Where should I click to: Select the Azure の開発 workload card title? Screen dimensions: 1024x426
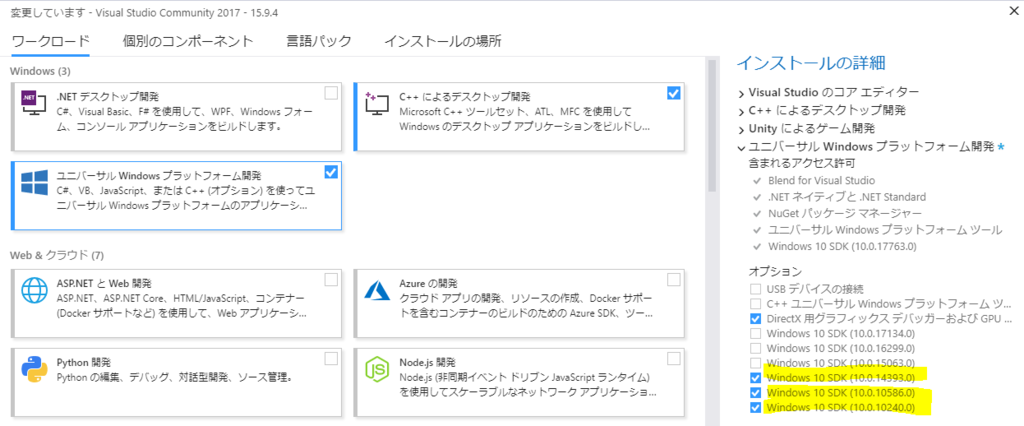tap(428, 284)
